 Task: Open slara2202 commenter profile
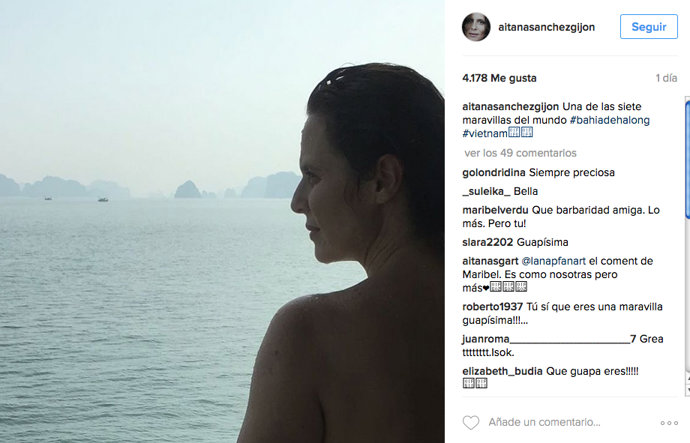coord(488,242)
